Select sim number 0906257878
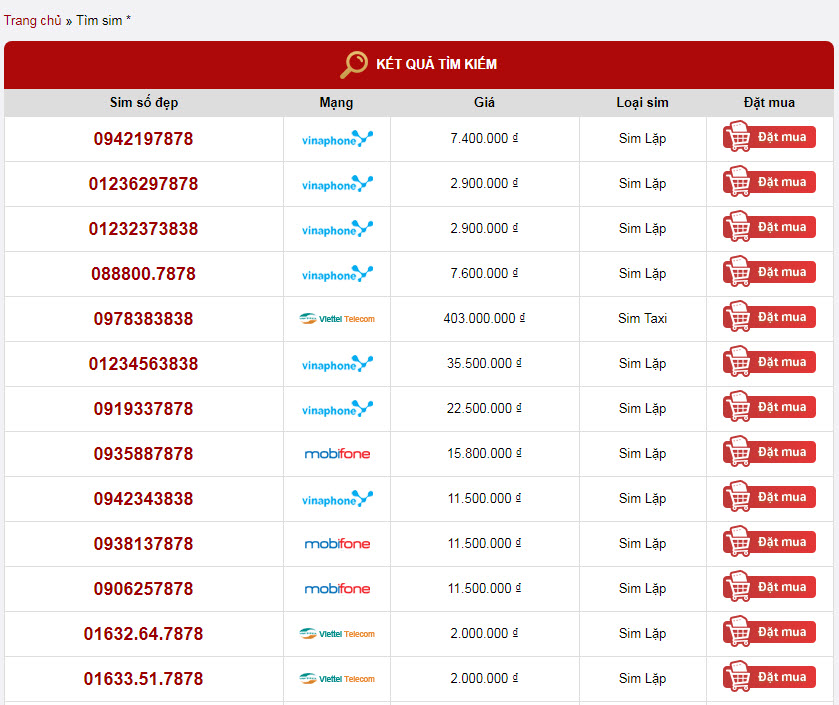 click(x=143, y=588)
